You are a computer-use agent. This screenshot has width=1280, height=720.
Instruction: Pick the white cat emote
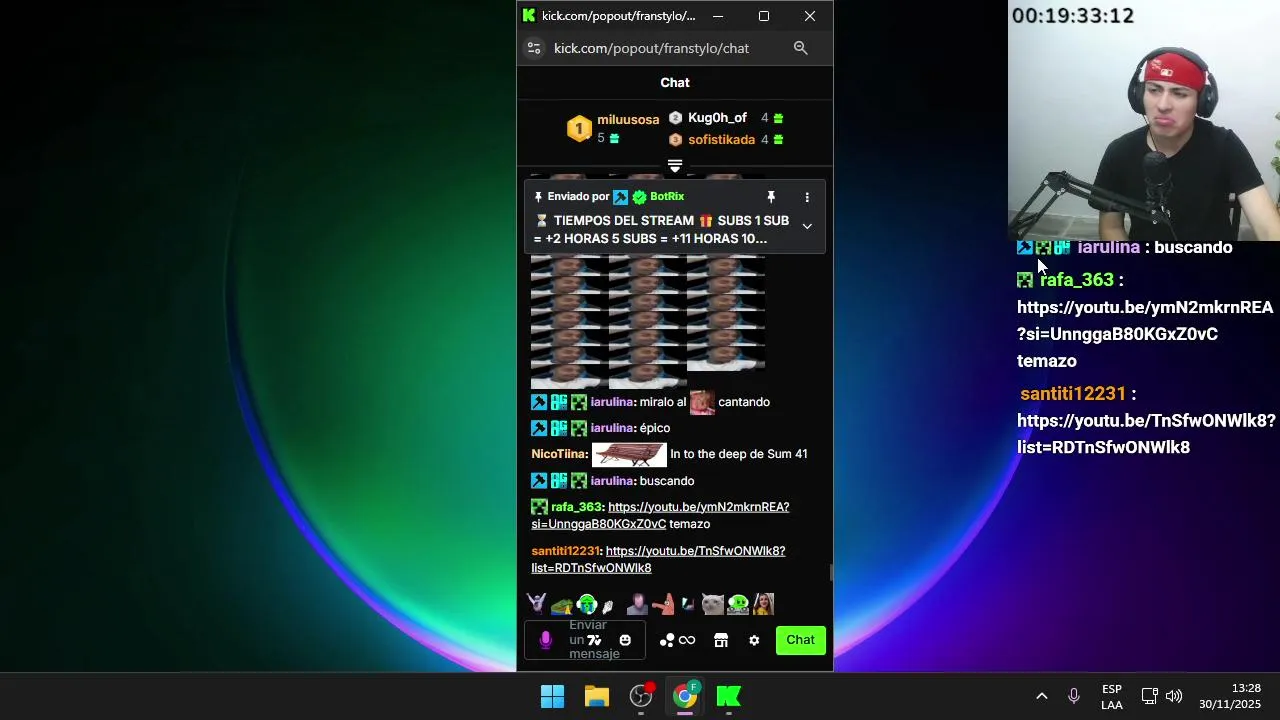tap(712, 604)
